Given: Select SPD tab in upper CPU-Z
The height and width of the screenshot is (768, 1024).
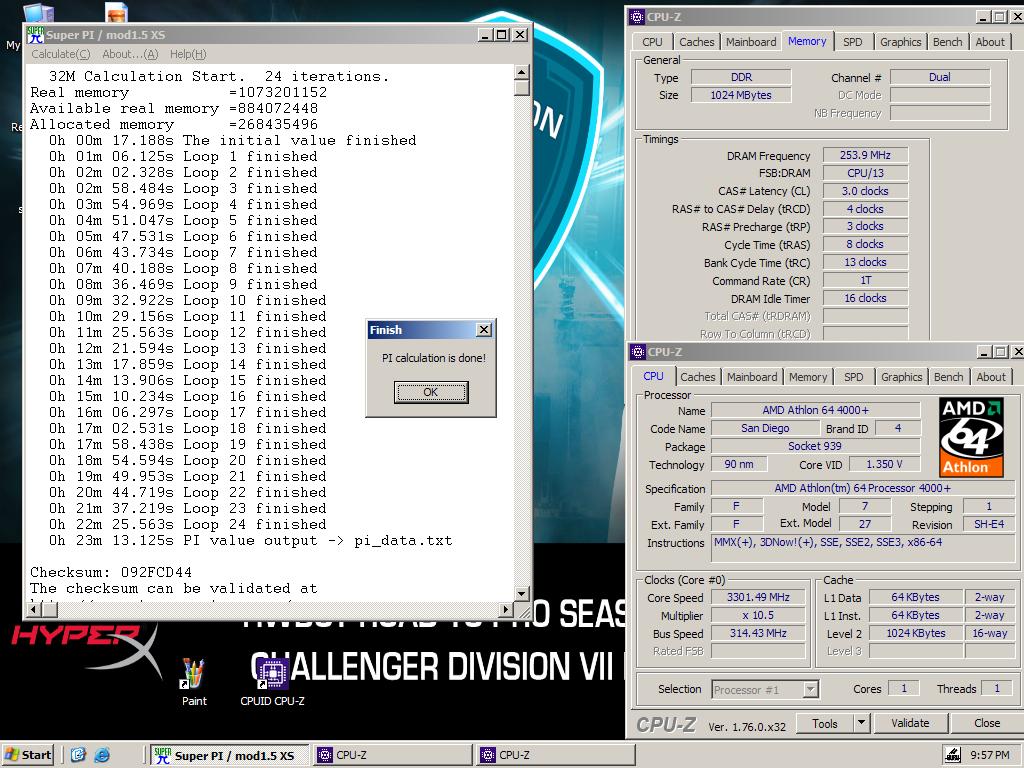Looking at the screenshot, I should [852, 42].
